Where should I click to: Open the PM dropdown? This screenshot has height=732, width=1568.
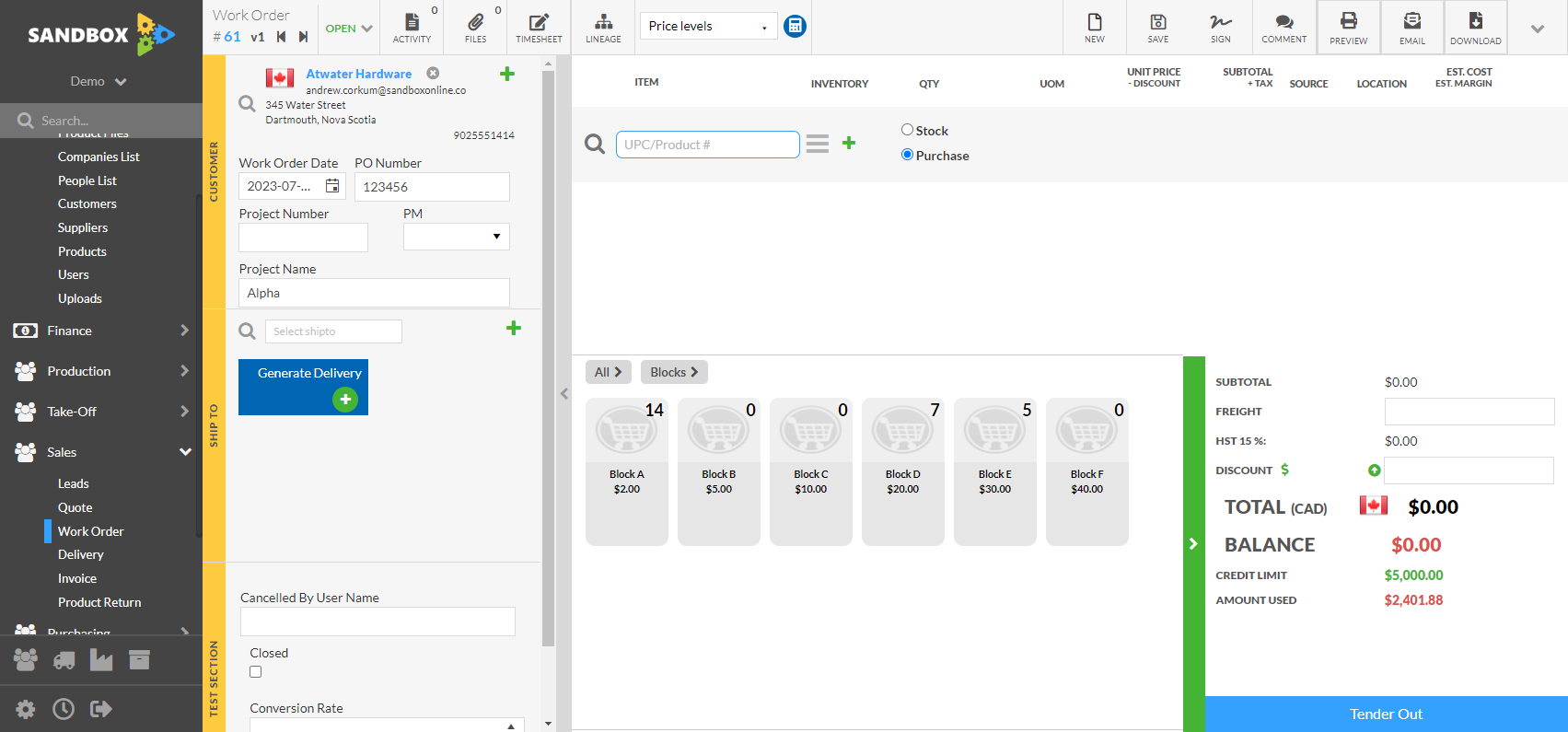[x=456, y=237]
